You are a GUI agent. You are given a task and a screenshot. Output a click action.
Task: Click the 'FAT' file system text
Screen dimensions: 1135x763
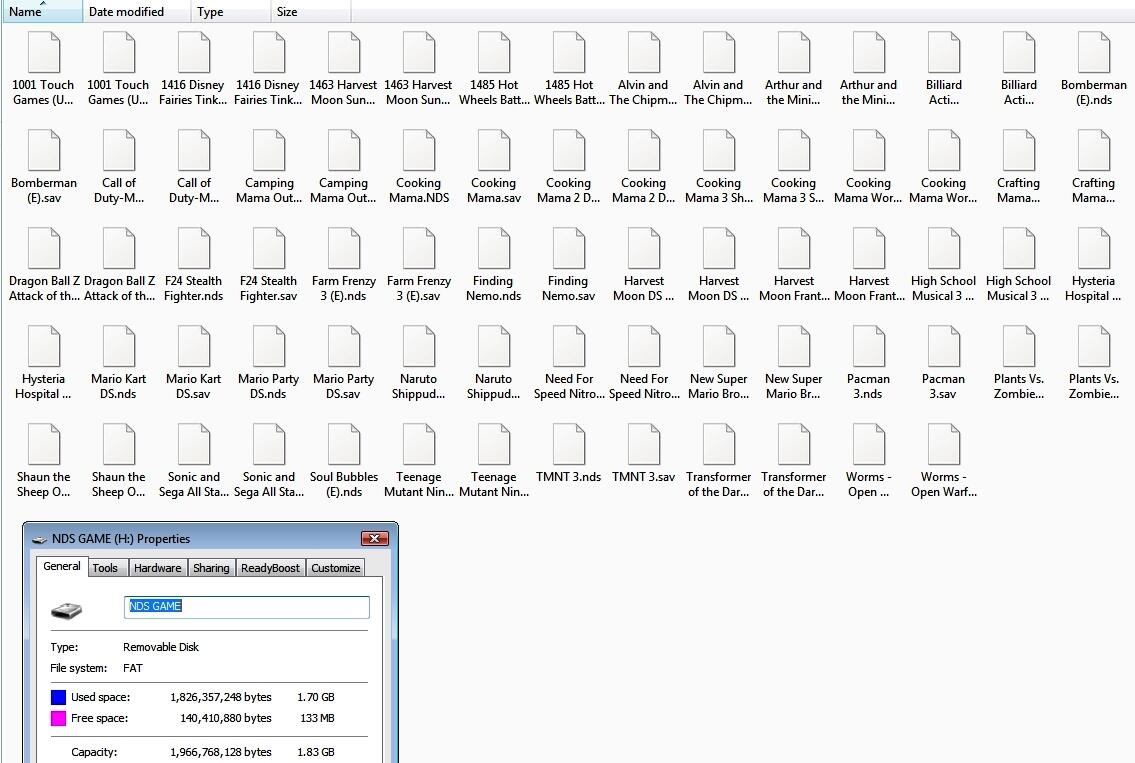[x=132, y=668]
